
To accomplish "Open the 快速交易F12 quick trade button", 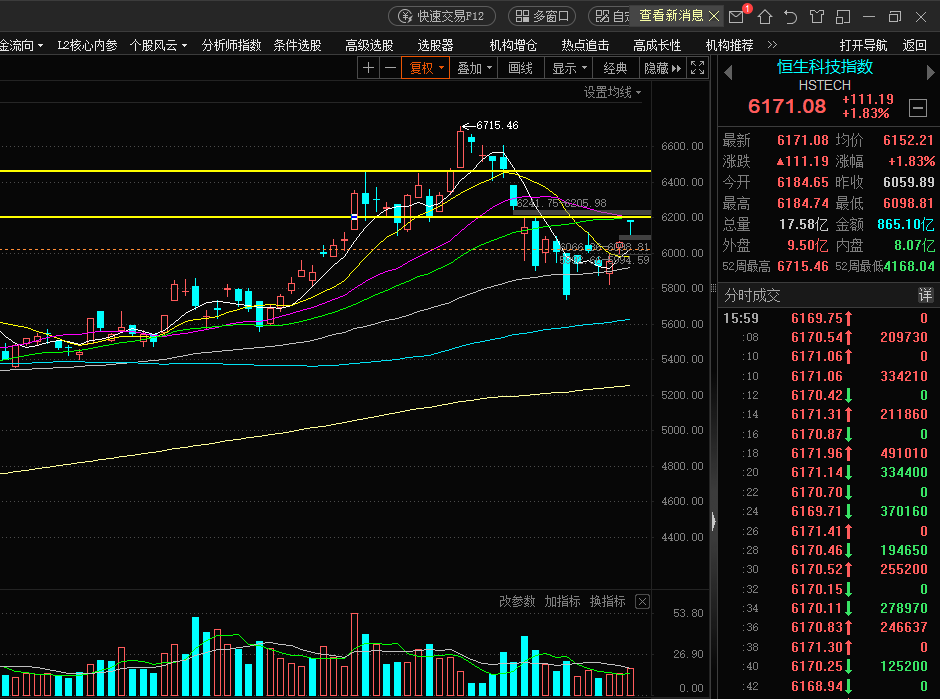I will (x=442, y=16).
